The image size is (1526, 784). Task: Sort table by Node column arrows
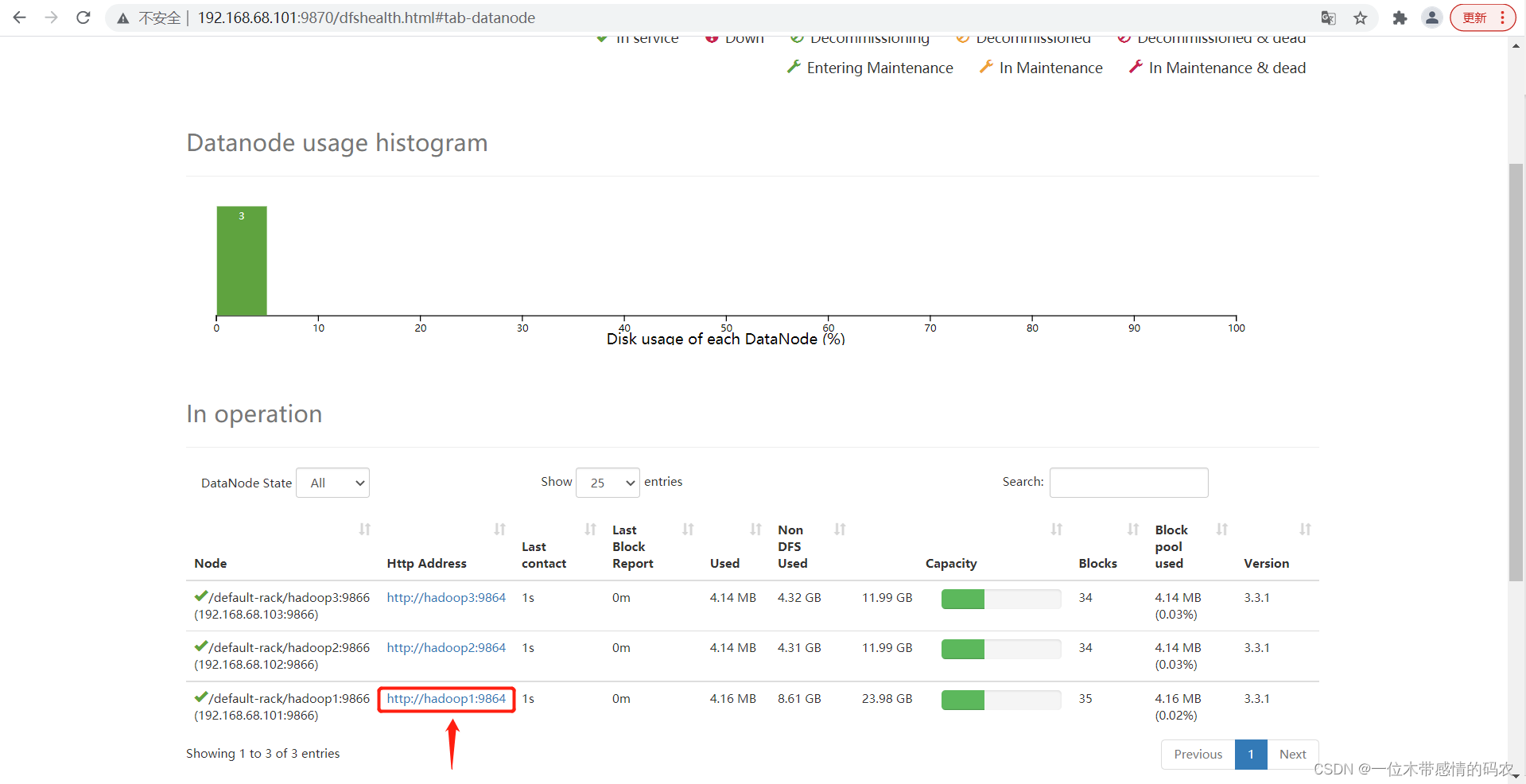(365, 530)
